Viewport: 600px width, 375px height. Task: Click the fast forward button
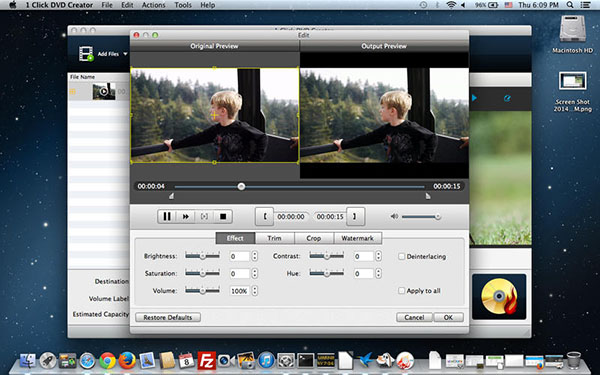tap(186, 216)
